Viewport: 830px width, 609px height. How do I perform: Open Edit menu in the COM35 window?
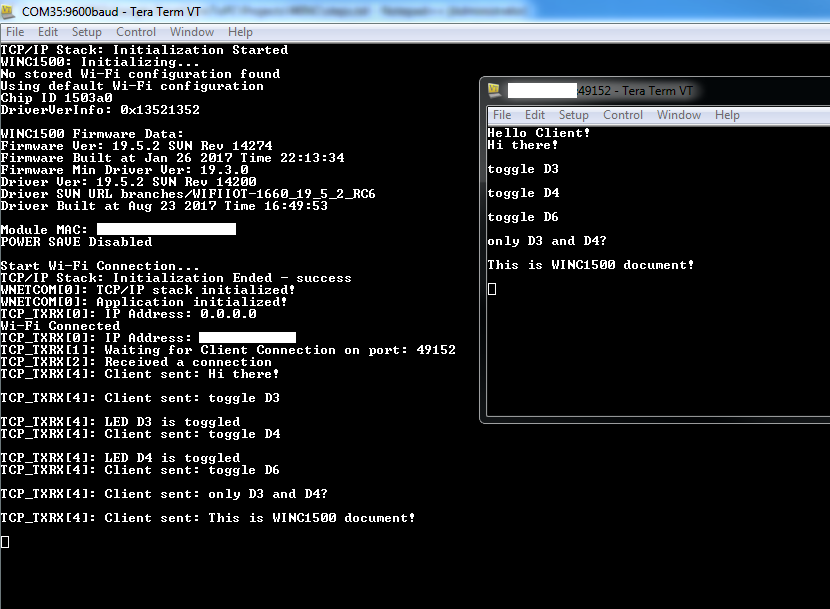point(48,32)
